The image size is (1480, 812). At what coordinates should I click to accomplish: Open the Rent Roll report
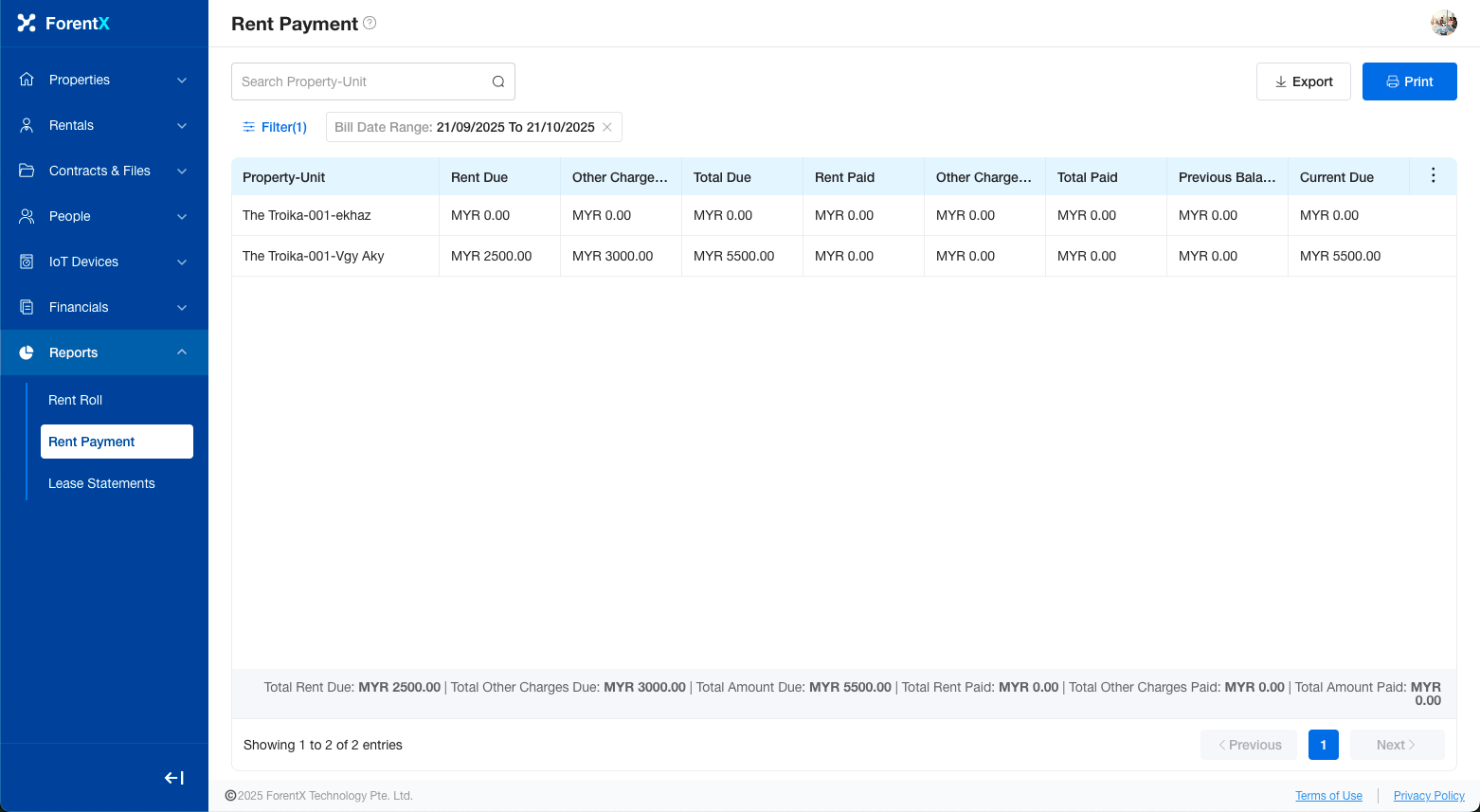pos(76,400)
